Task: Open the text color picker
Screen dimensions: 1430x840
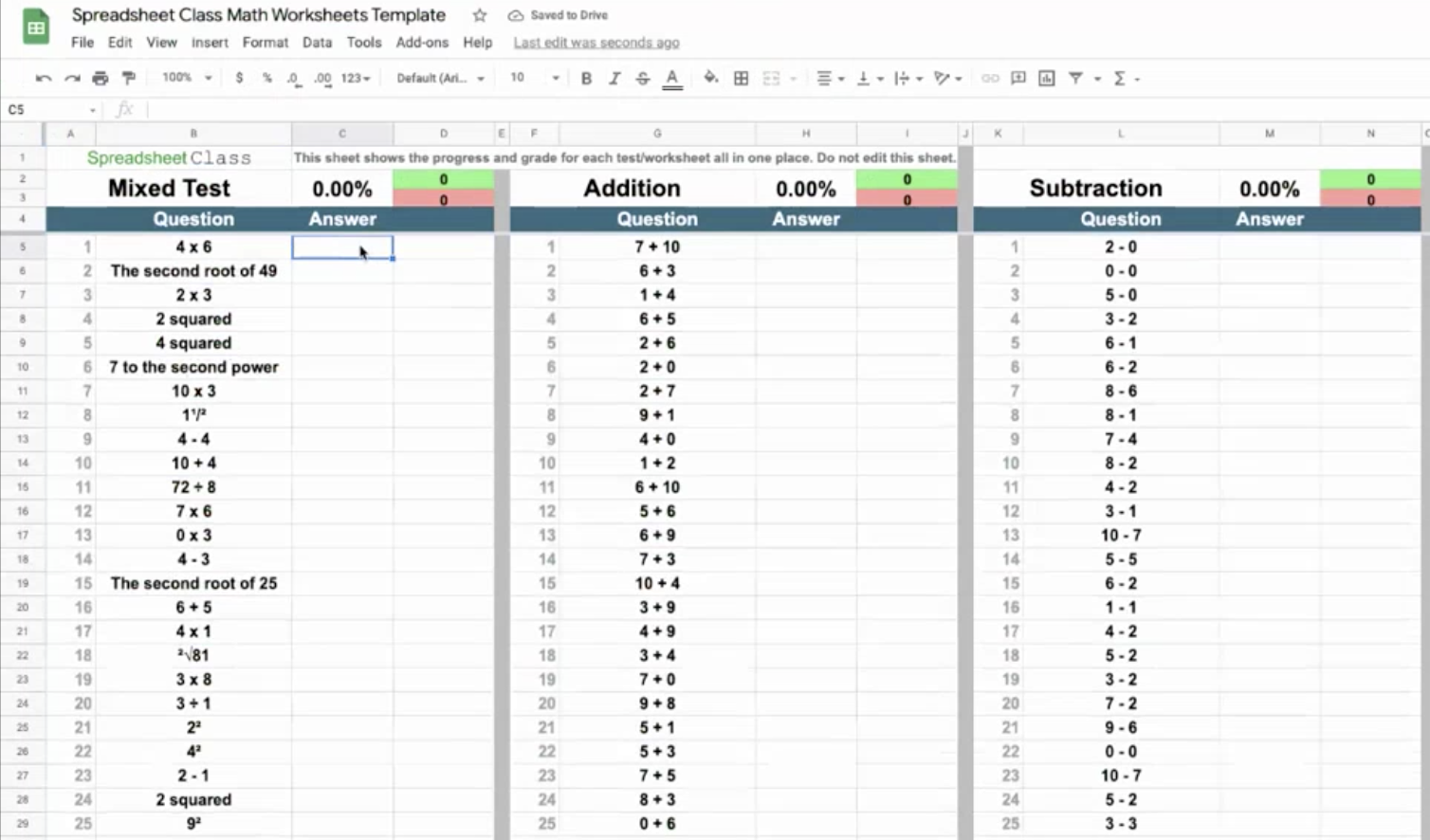Action: (x=671, y=79)
